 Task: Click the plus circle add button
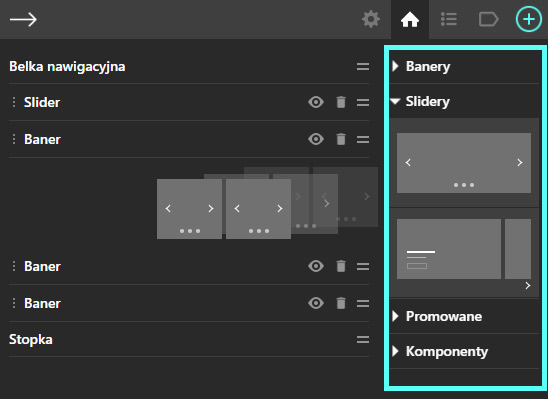(529, 19)
